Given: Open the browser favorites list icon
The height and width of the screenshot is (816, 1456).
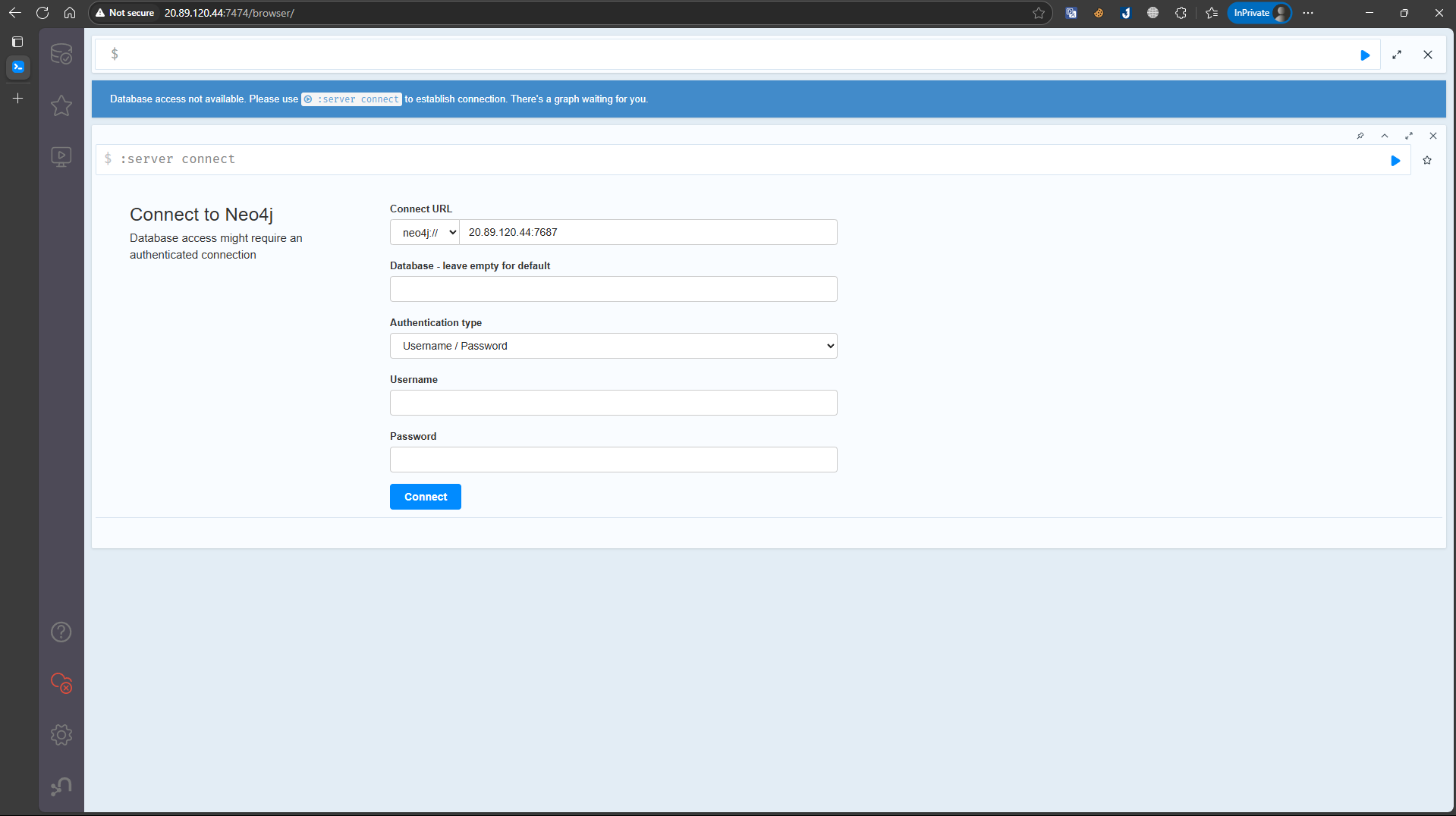Looking at the screenshot, I should tap(1212, 13).
